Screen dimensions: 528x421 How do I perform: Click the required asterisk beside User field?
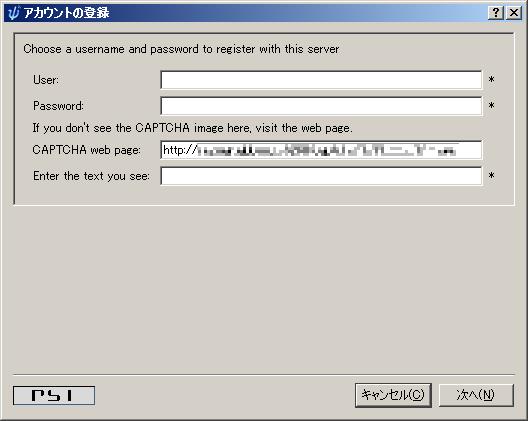pyautogui.click(x=492, y=80)
